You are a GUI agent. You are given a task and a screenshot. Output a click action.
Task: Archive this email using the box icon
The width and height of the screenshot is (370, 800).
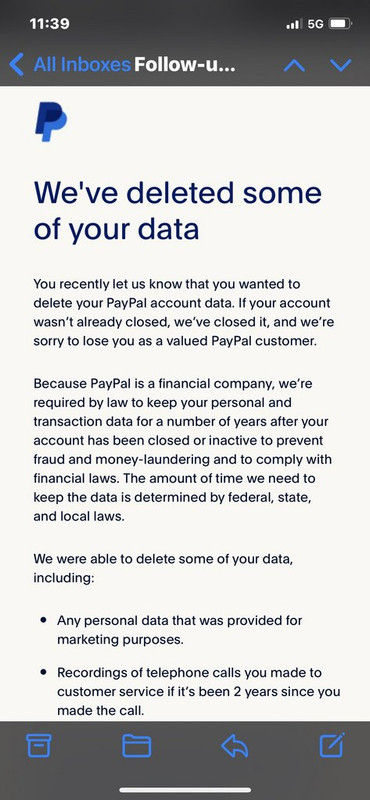(x=39, y=746)
